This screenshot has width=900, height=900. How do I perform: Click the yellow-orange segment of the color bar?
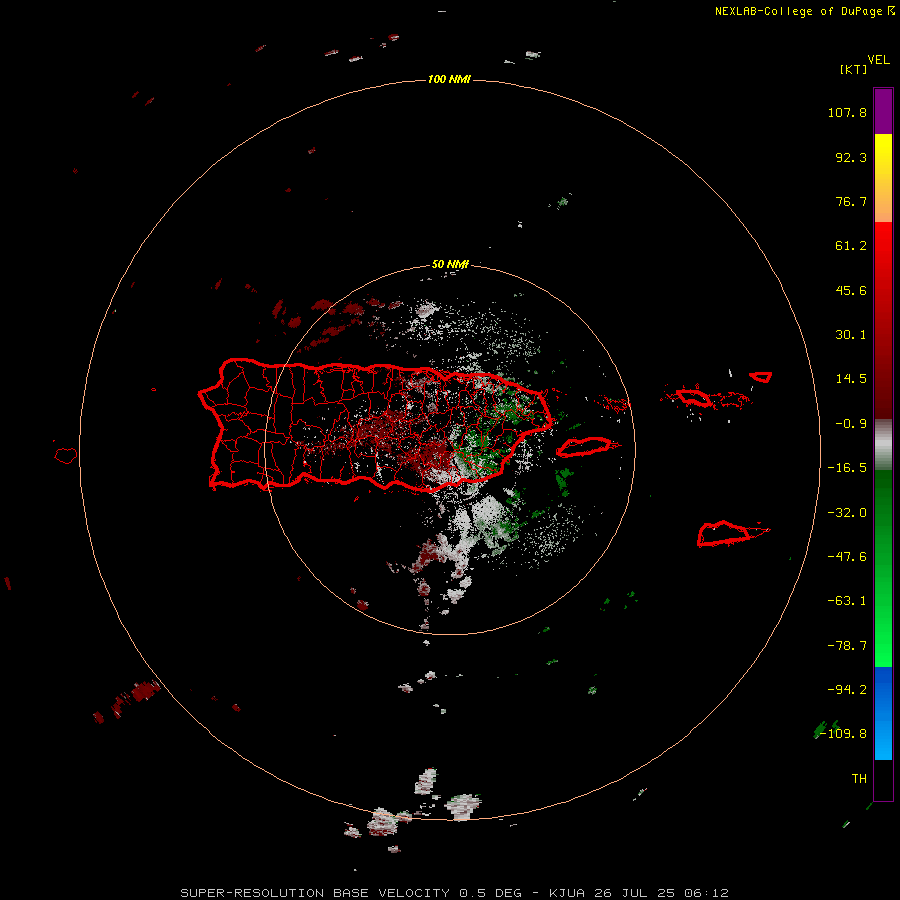[x=883, y=178]
